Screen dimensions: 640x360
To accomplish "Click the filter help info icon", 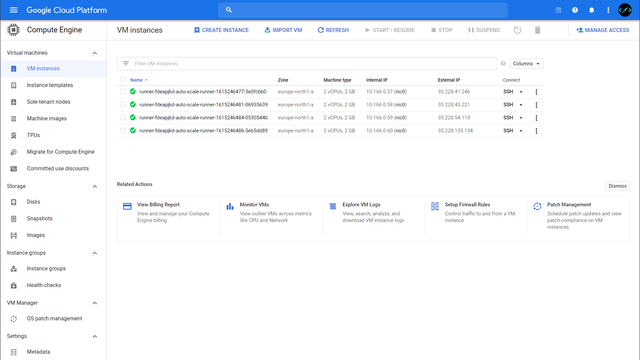I will (503, 63).
